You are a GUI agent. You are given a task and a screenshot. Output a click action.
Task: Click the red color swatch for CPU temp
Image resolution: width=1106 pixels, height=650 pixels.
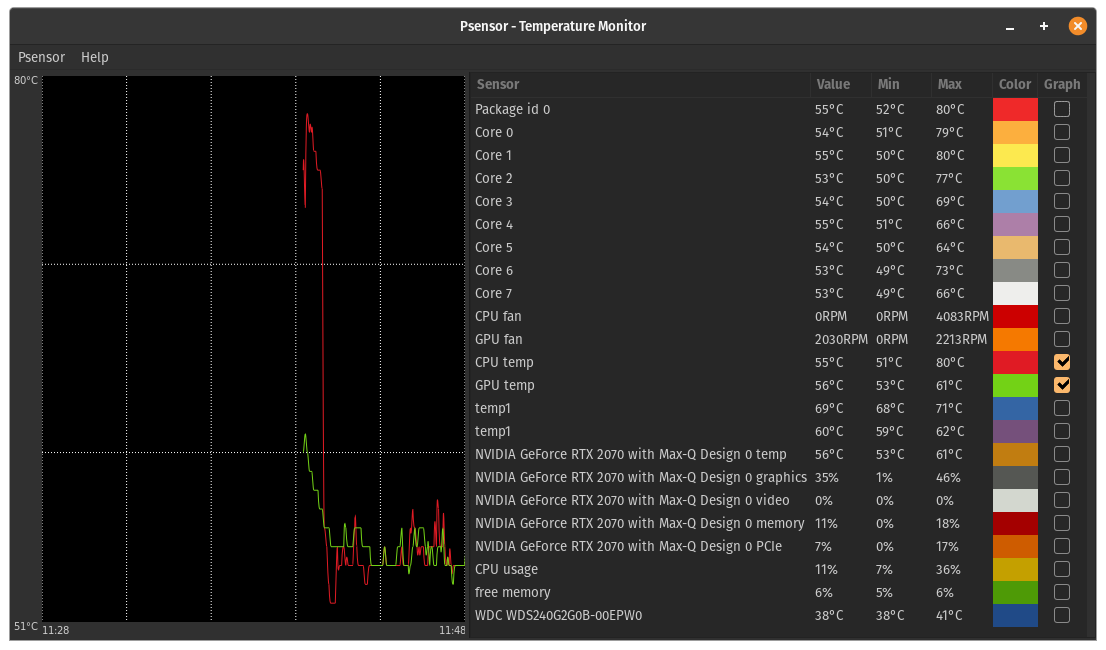[x=1015, y=362]
